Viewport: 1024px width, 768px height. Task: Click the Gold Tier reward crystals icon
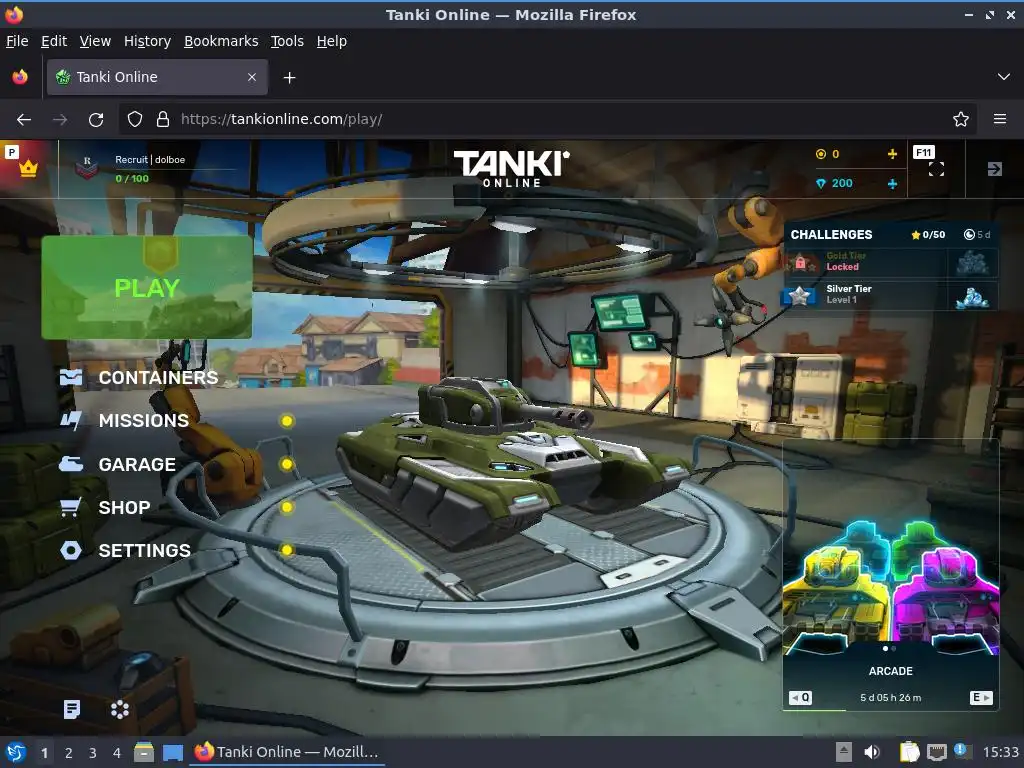pyautogui.click(x=972, y=263)
